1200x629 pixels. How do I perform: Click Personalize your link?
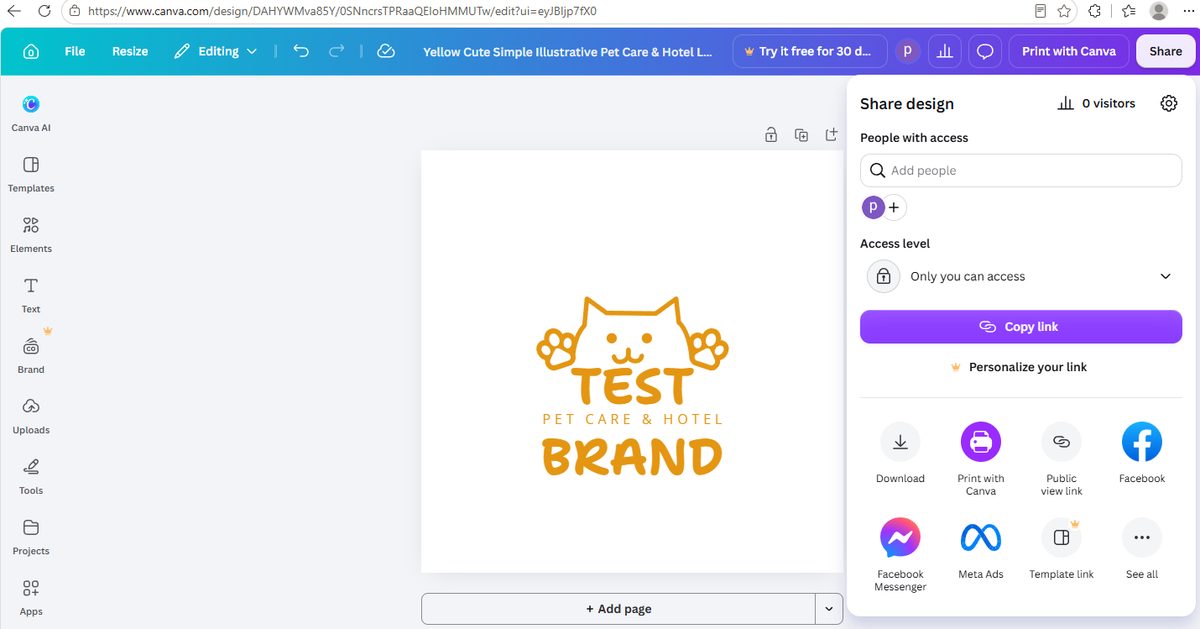pos(1021,367)
